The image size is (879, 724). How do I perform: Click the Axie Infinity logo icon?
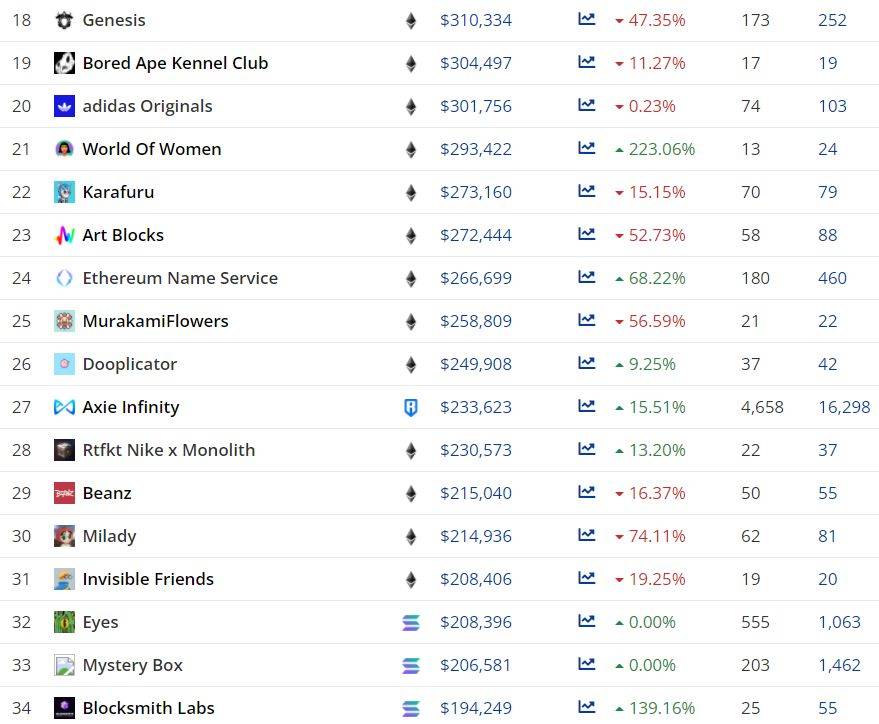coord(64,407)
